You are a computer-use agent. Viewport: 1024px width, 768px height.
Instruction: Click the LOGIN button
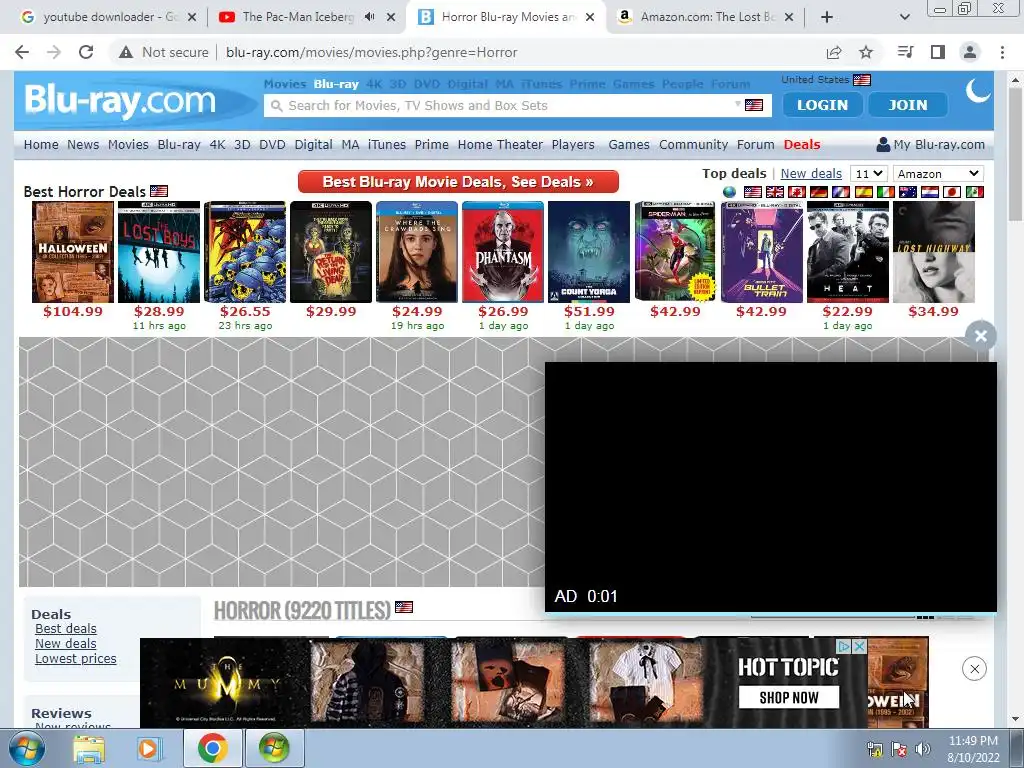822,104
